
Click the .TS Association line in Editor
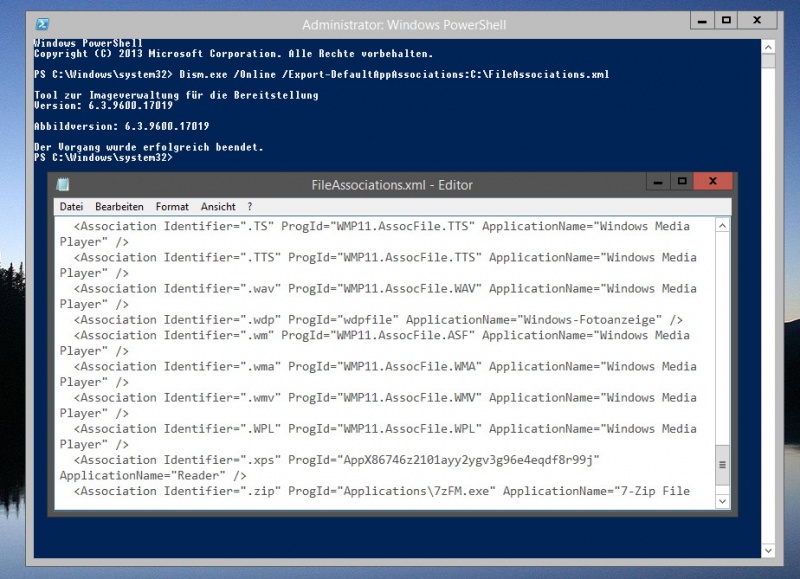382,226
